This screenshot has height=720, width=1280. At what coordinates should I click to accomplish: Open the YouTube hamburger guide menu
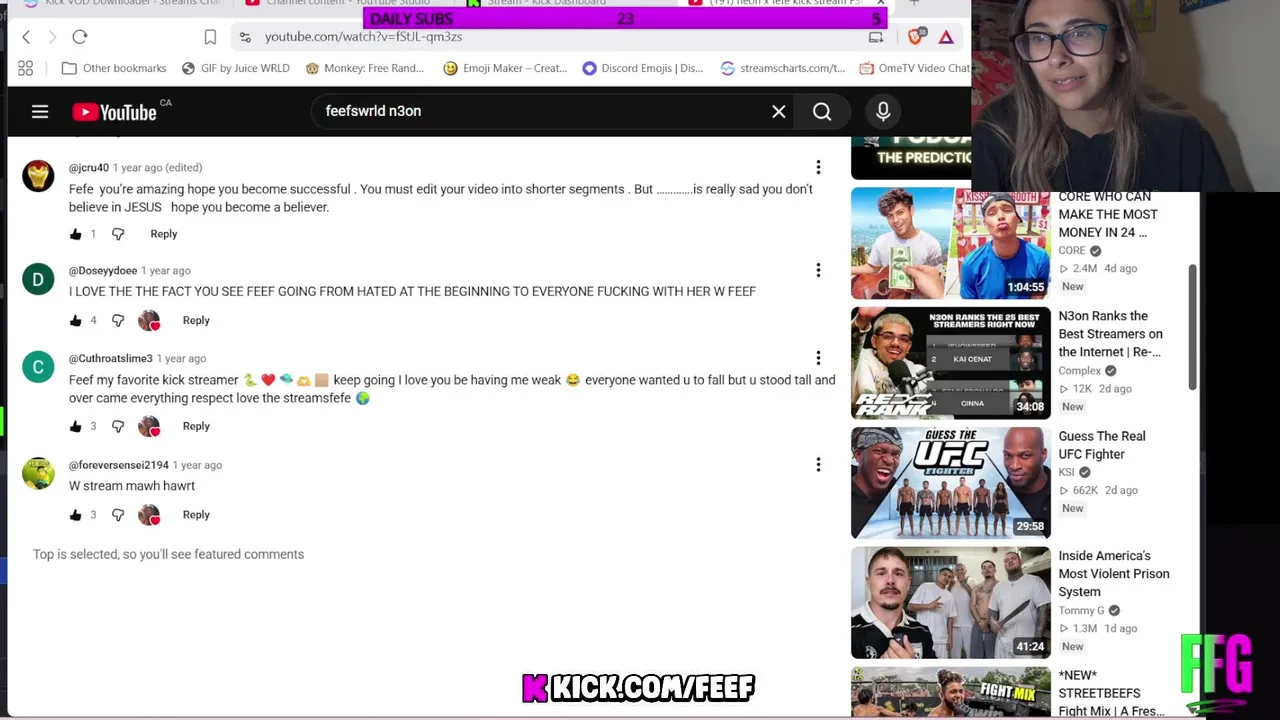tap(40, 112)
